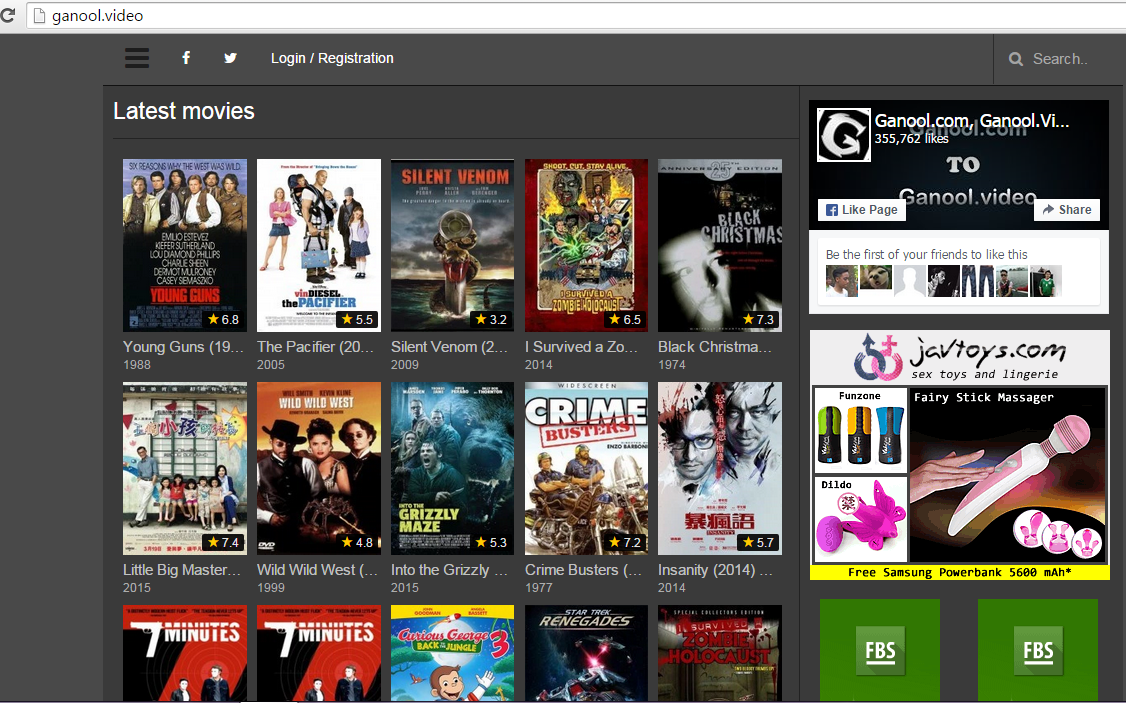
Task: Click Crime Busters title link
Action: pos(583,570)
